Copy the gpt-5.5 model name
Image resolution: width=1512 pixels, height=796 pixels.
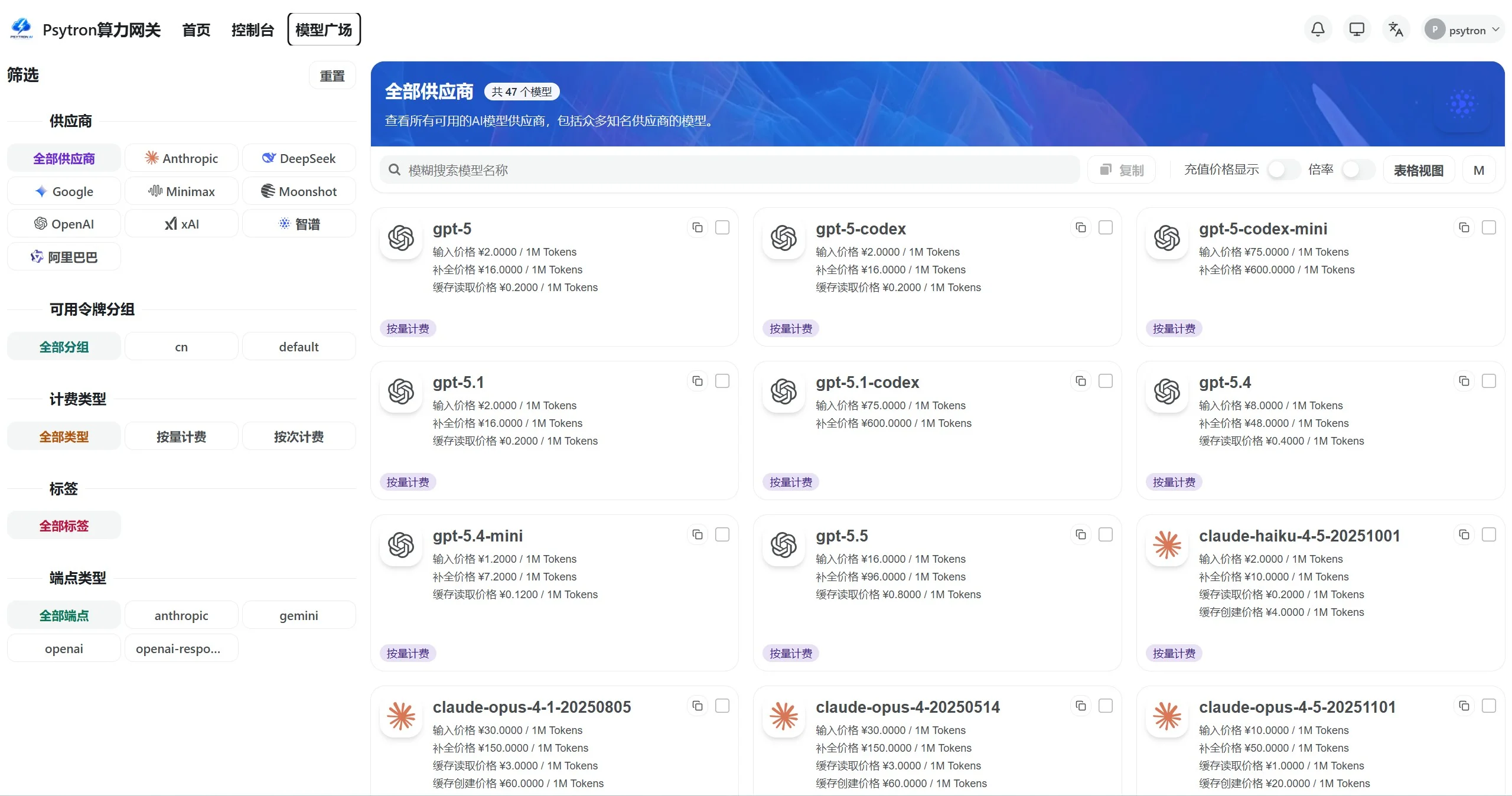pos(1081,534)
